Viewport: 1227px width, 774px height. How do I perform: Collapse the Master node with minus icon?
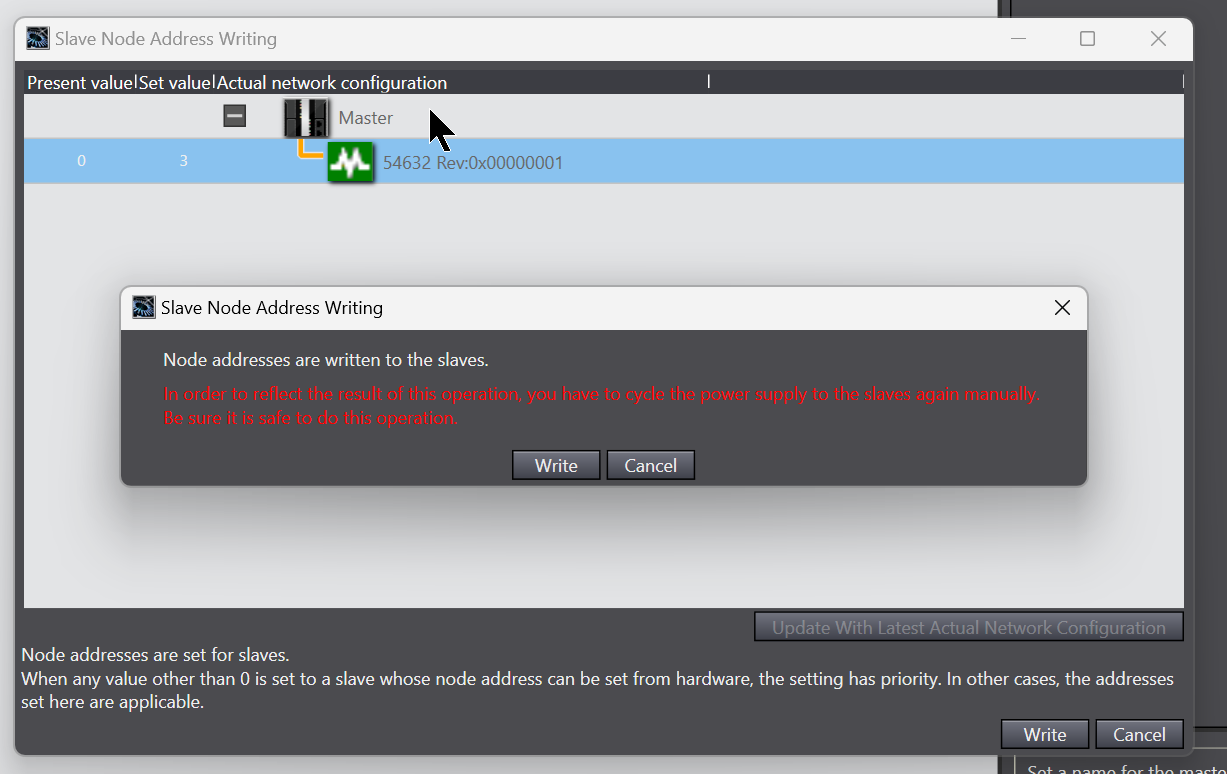tap(234, 117)
